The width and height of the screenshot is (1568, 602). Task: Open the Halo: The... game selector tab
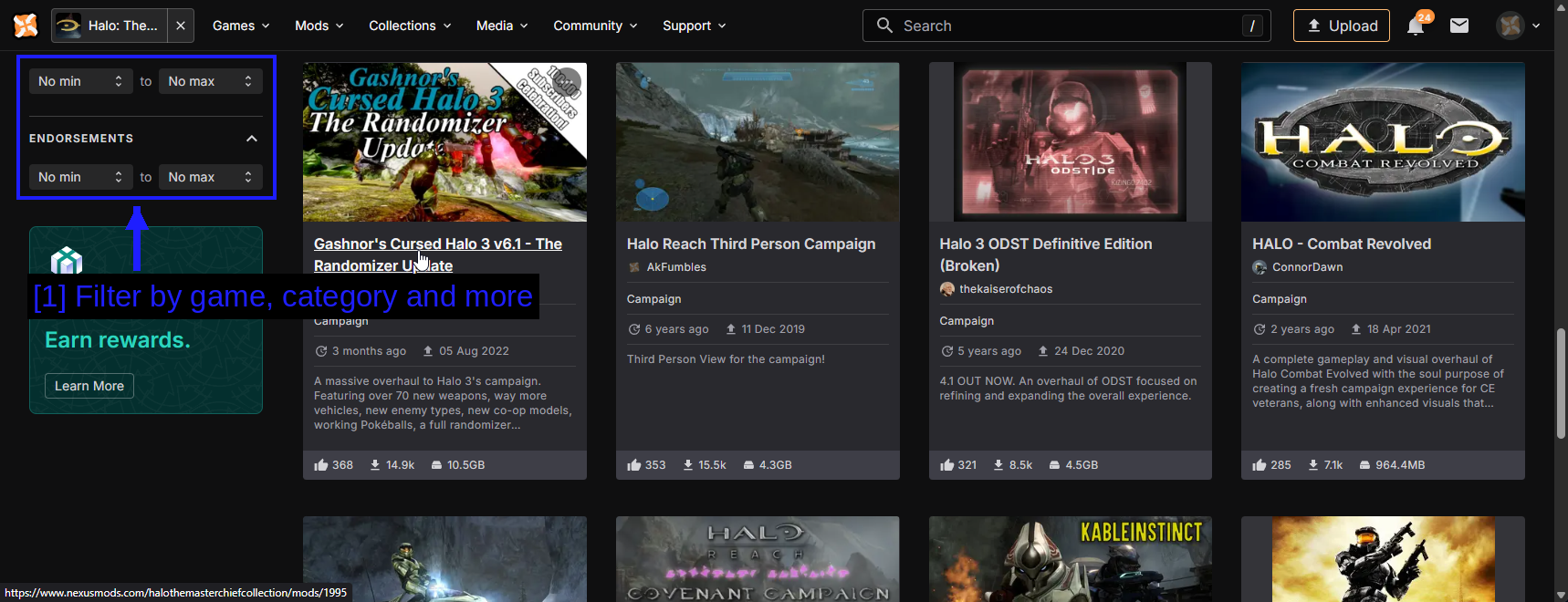click(x=110, y=26)
